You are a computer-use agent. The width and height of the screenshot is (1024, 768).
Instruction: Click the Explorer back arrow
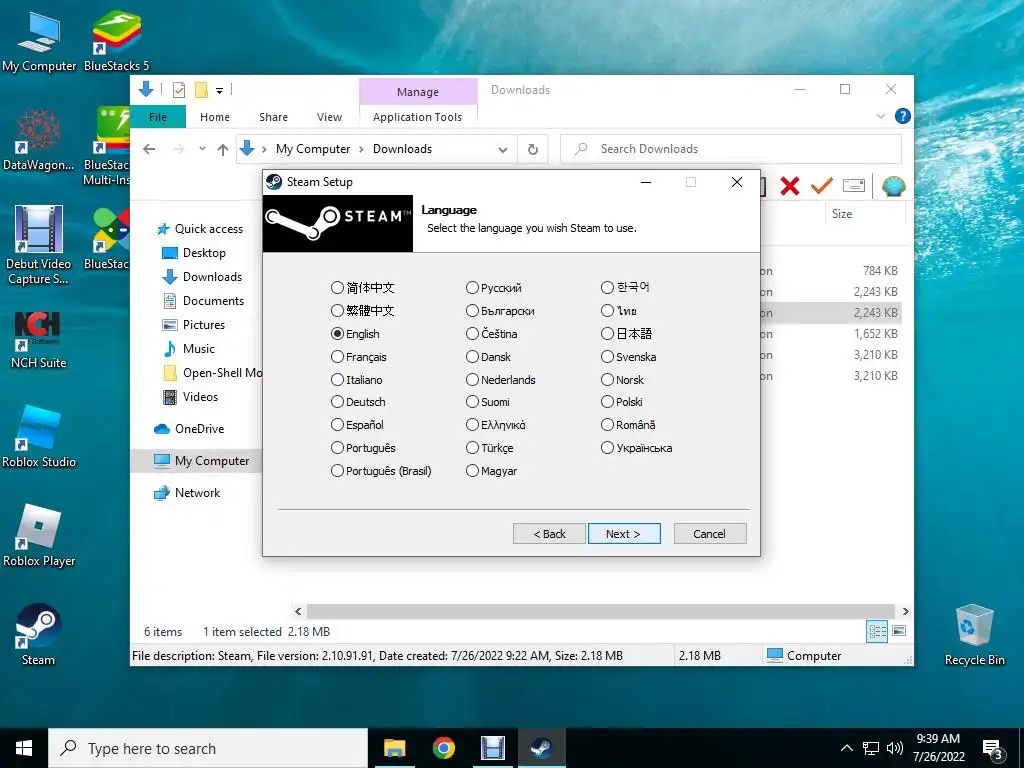(149, 149)
